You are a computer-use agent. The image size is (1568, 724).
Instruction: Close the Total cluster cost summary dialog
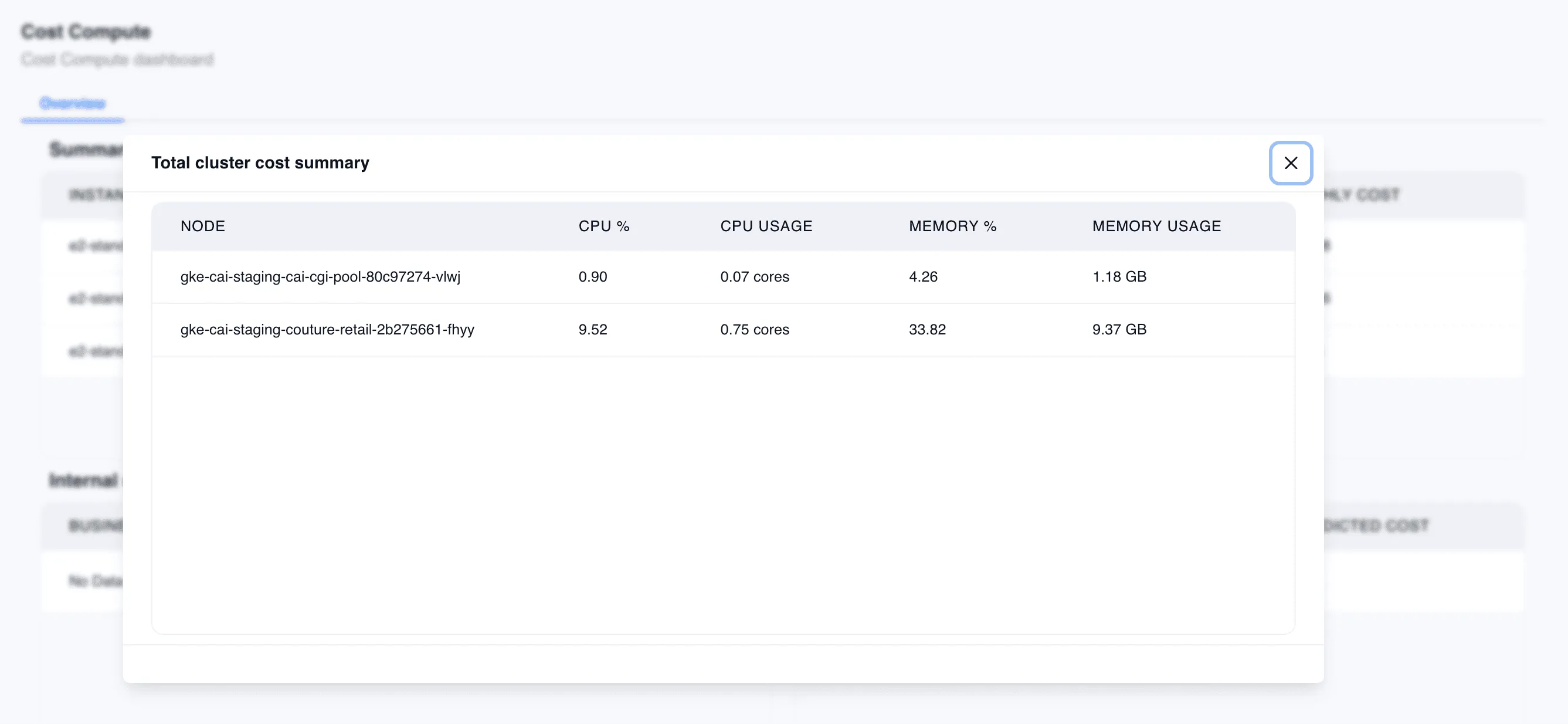coord(1291,163)
